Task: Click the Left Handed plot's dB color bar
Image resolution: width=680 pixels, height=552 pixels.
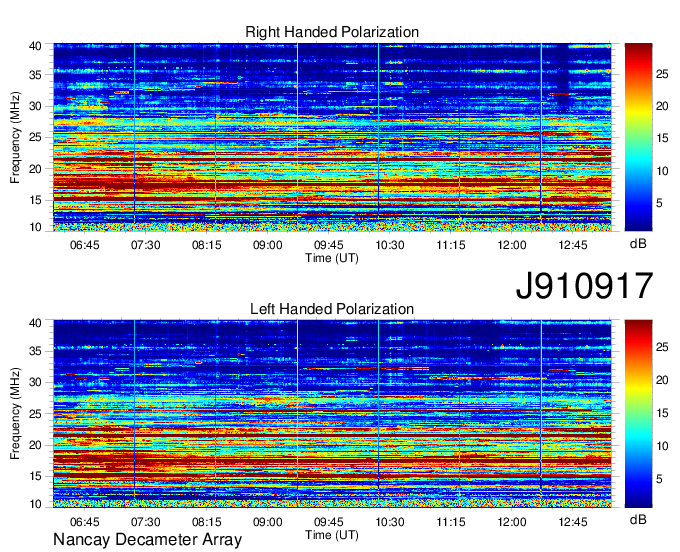Action: 638,414
